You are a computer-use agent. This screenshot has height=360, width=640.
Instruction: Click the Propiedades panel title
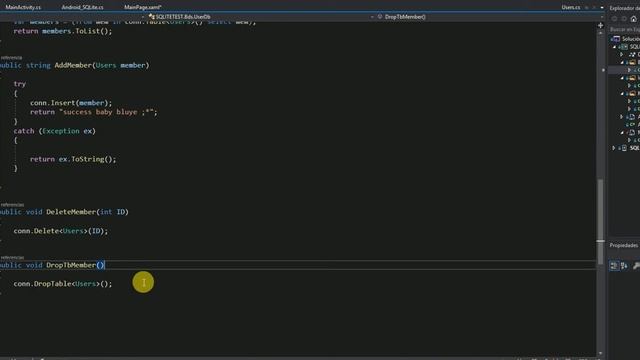coord(624,245)
